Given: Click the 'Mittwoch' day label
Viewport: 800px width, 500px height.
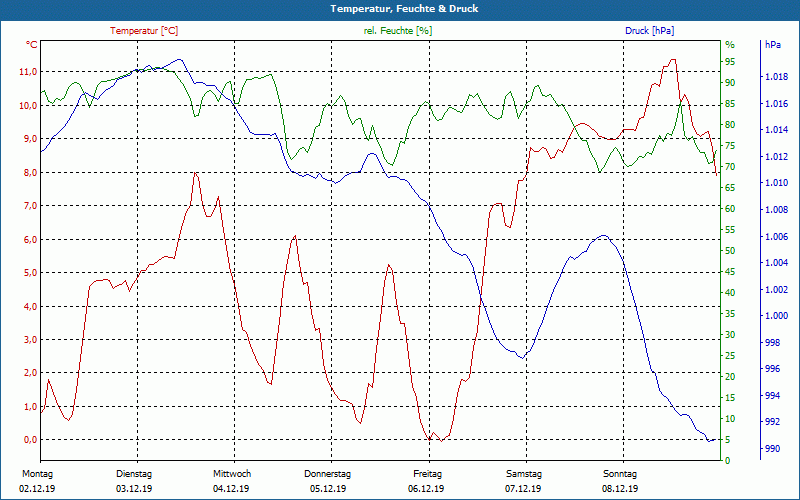Looking at the screenshot, I should pyautogui.click(x=232, y=474).
